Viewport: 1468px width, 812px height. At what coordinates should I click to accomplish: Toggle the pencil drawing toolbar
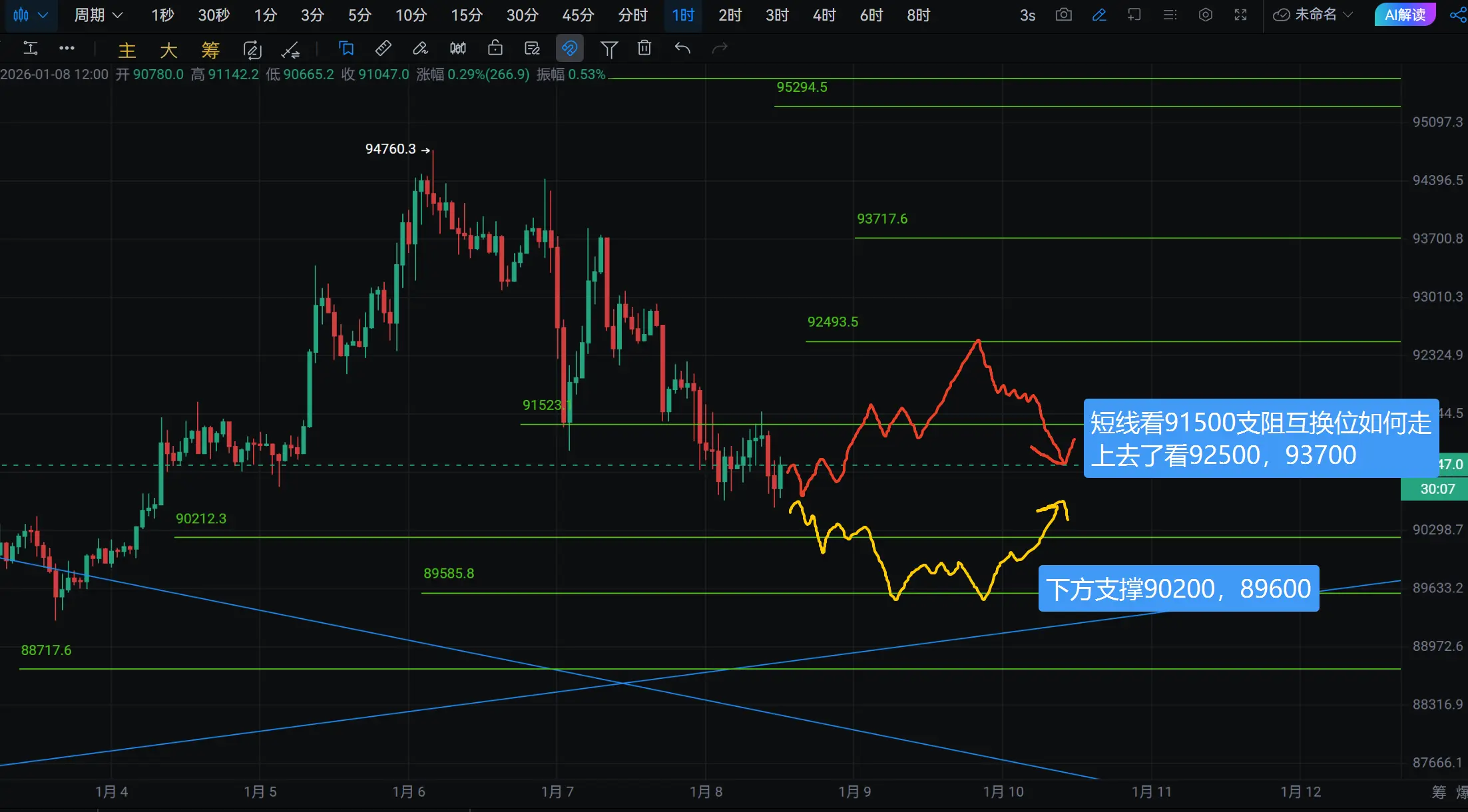[x=1099, y=15]
